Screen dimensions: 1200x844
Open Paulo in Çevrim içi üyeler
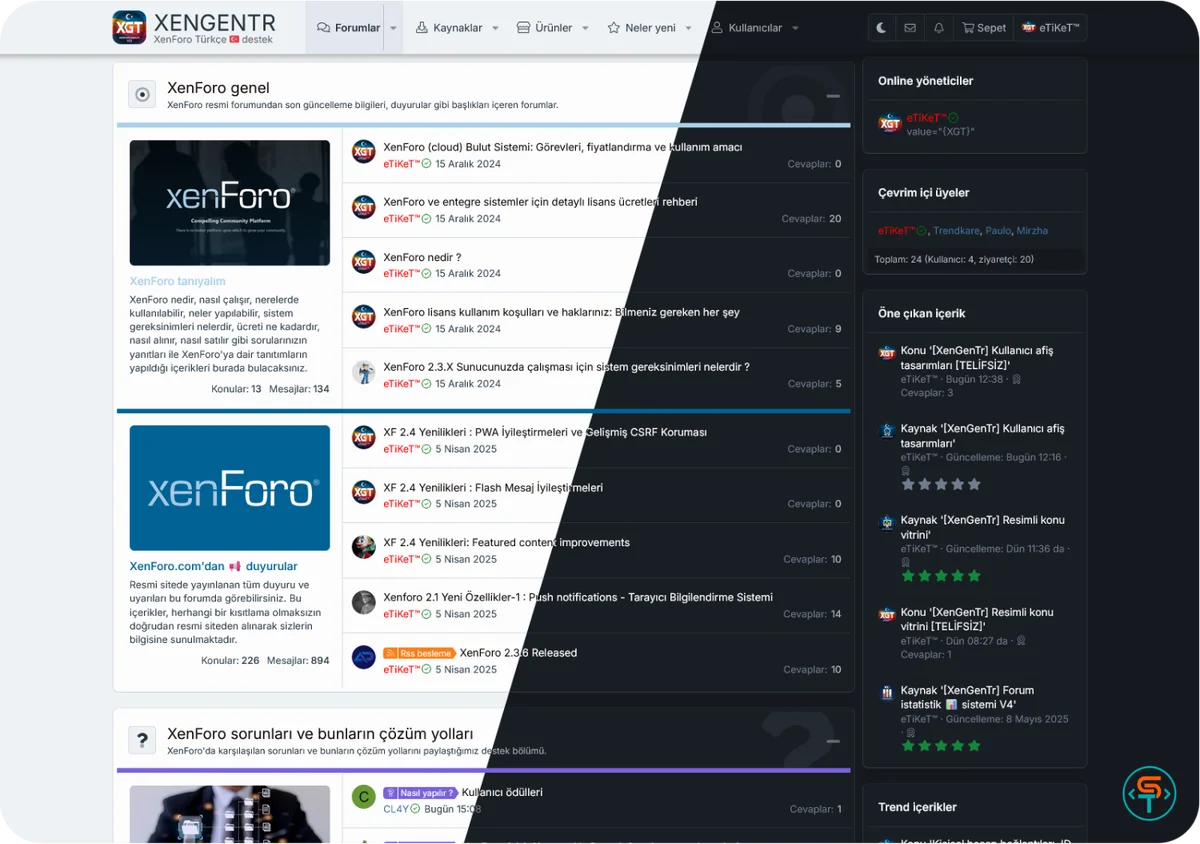tap(998, 231)
